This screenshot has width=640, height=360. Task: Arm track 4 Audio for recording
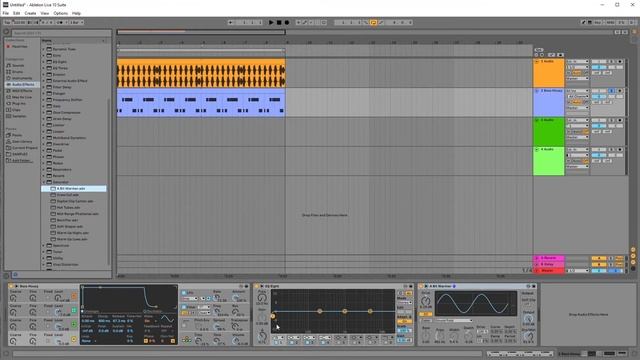pyautogui.click(x=620, y=150)
